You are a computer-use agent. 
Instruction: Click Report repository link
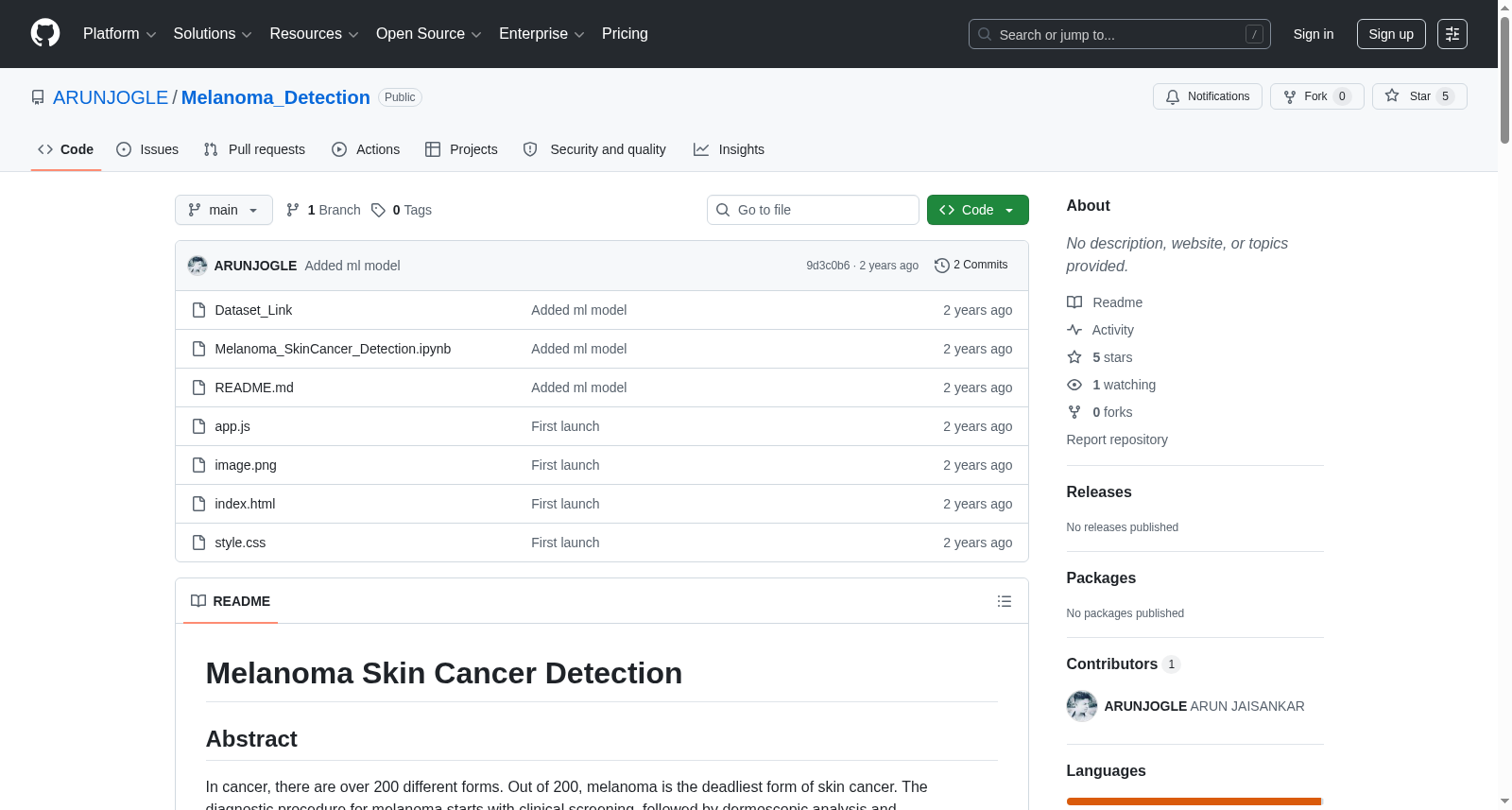(1117, 439)
